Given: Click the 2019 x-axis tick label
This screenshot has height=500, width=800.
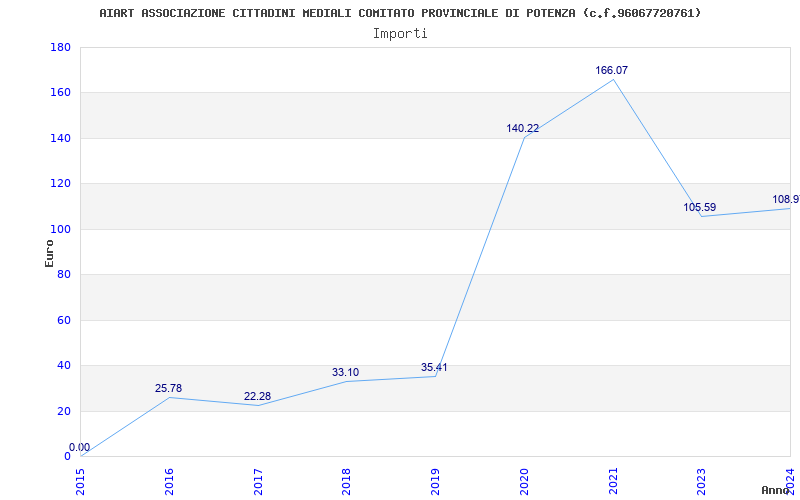Looking at the screenshot, I should click(435, 482).
